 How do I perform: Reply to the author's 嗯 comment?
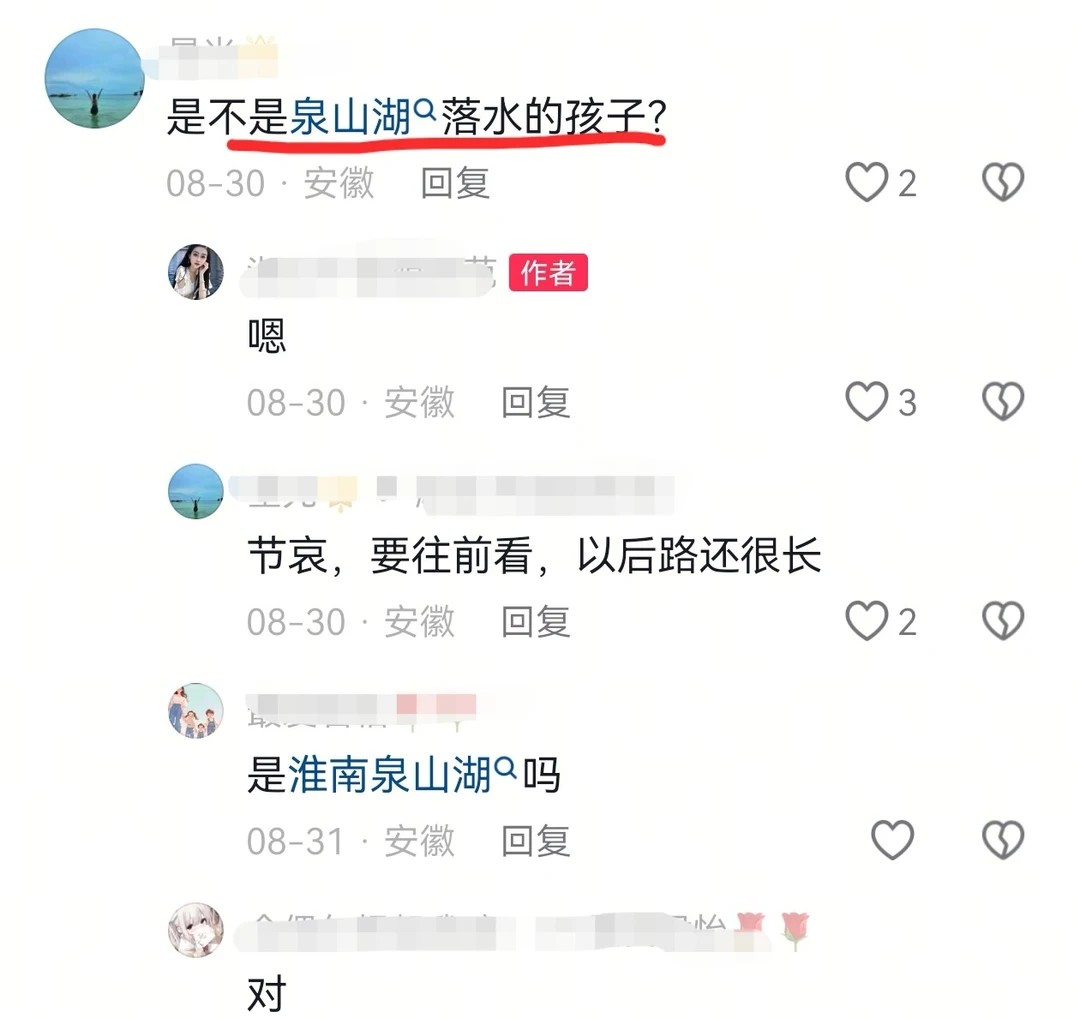[535, 402]
